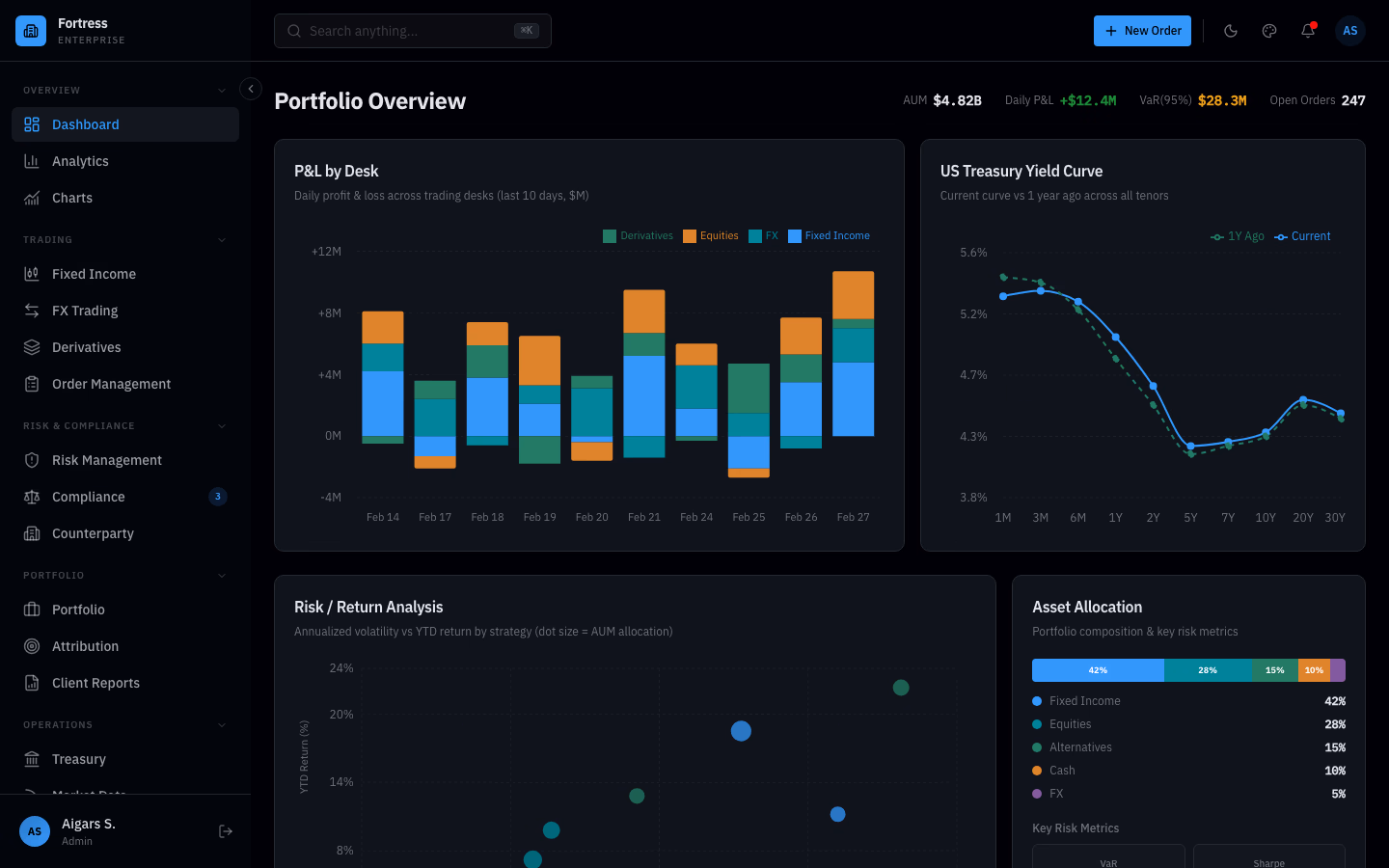Click the Compliance scales icon
The height and width of the screenshot is (868, 1389).
(32, 497)
